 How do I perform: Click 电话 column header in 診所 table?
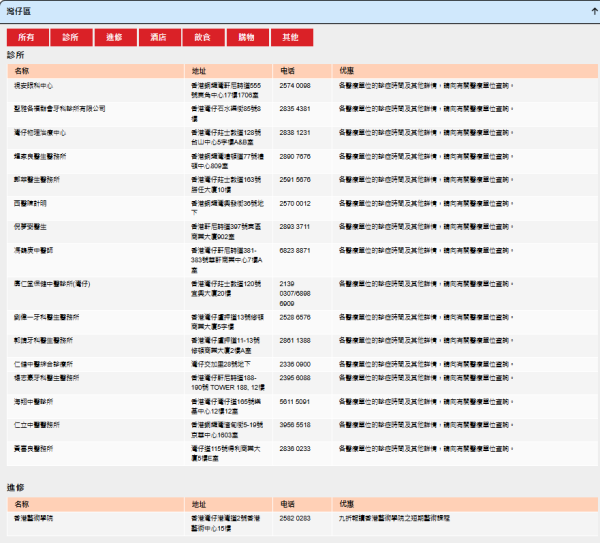coord(287,71)
